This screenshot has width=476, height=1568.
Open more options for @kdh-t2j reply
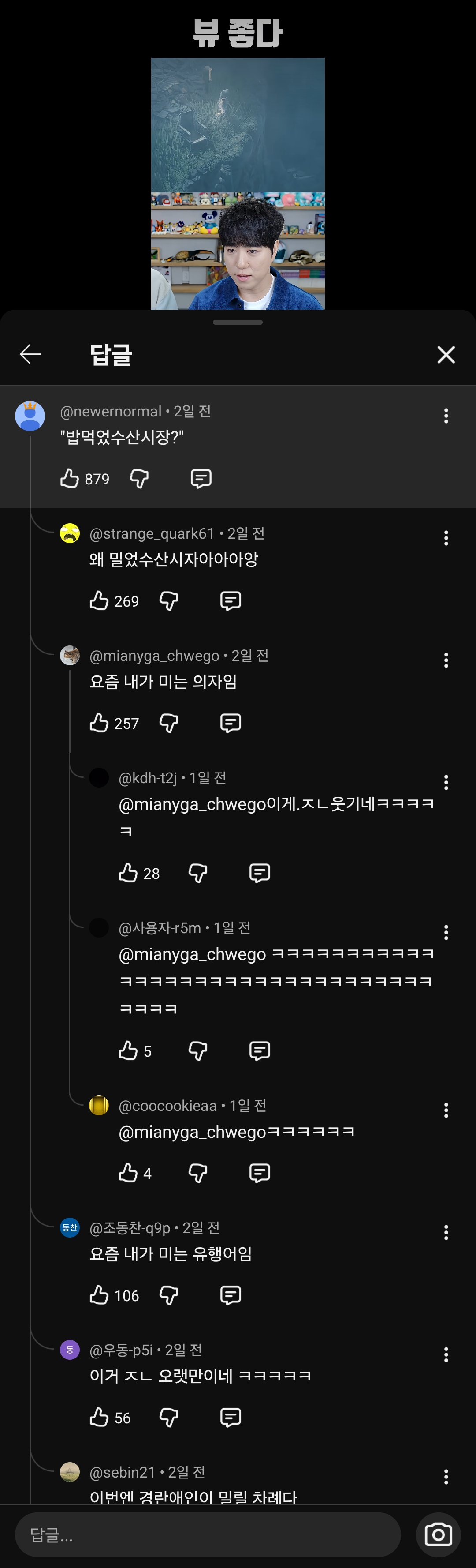coord(446,782)
